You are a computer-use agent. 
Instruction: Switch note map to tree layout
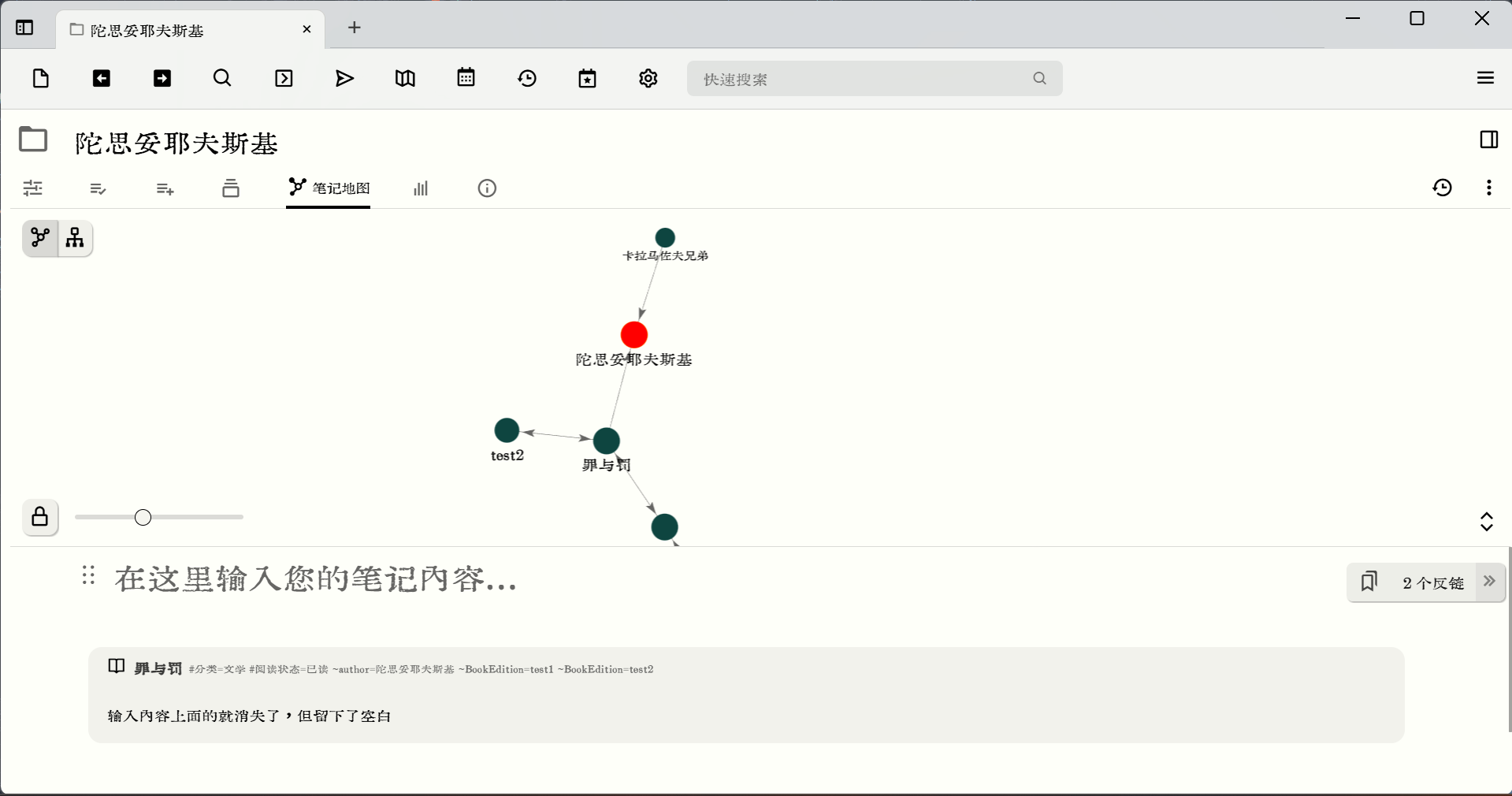(x=76, y=238)
